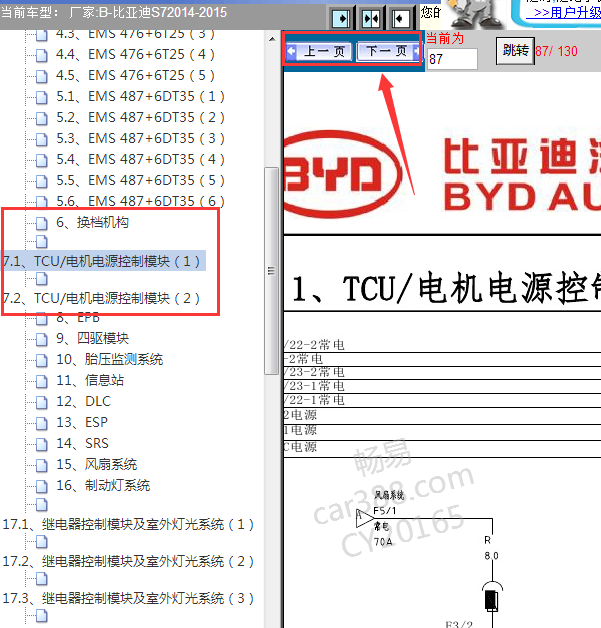
Task: Click page icon beside 5.2、EMS 487+6DT35
Action: pos(42,118)
